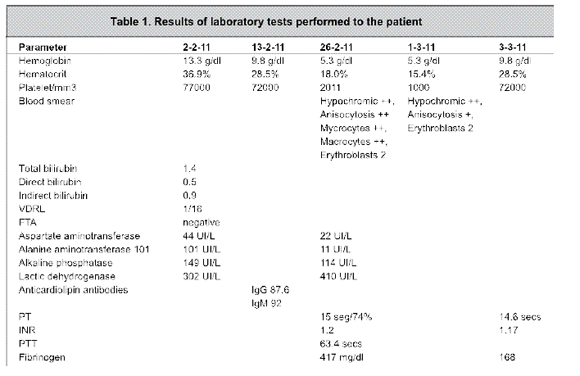Screen dimensions: 580x376
Task: Click the FTA 'negative' result
Action: coord(201,222)
